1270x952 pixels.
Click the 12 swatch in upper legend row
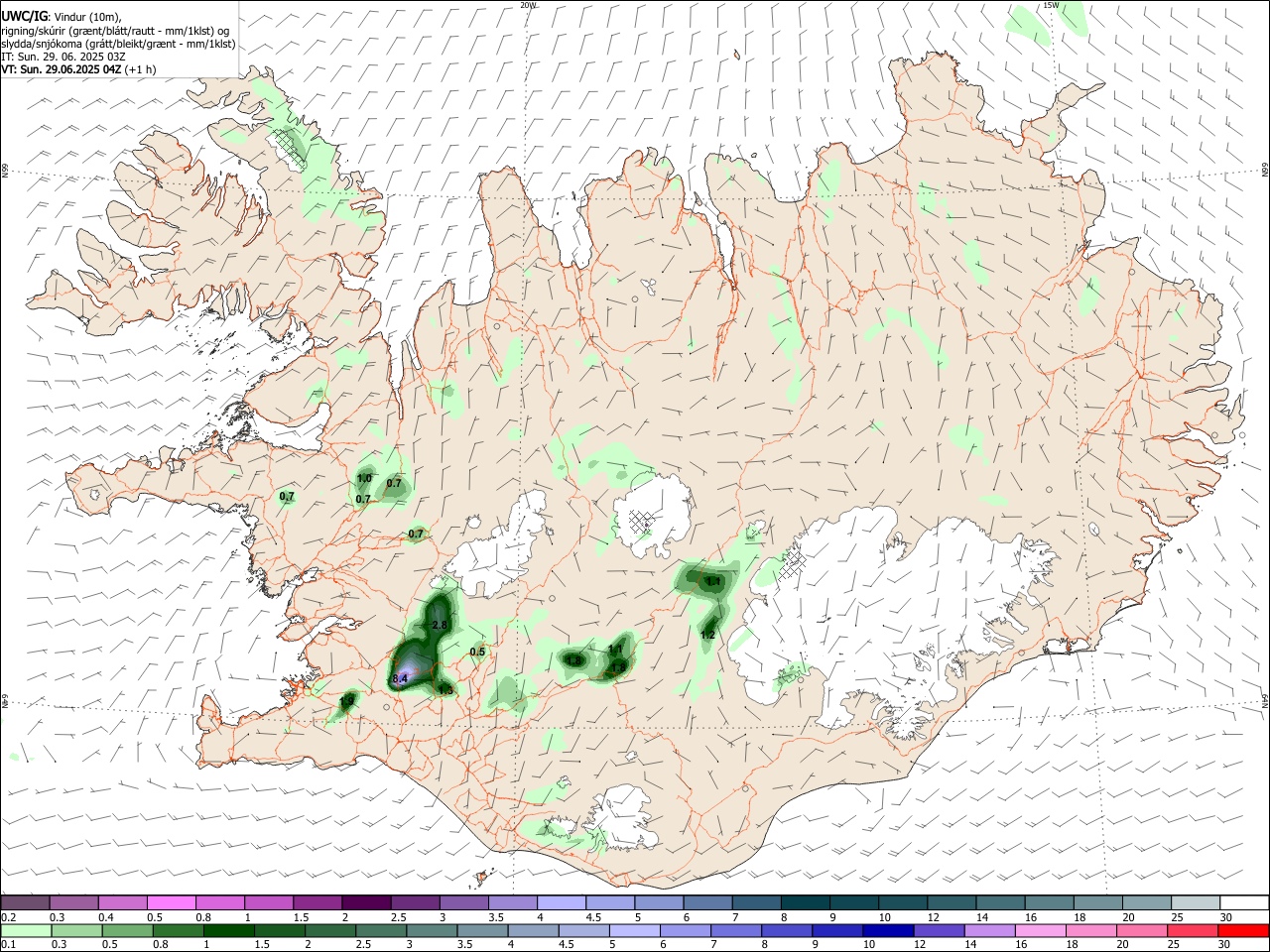pos(950,903)
